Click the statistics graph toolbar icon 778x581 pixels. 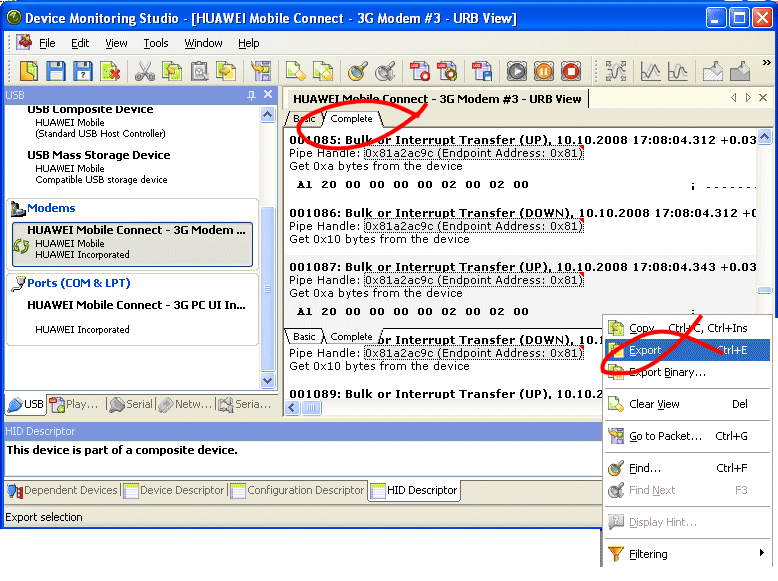coord(650,71)
